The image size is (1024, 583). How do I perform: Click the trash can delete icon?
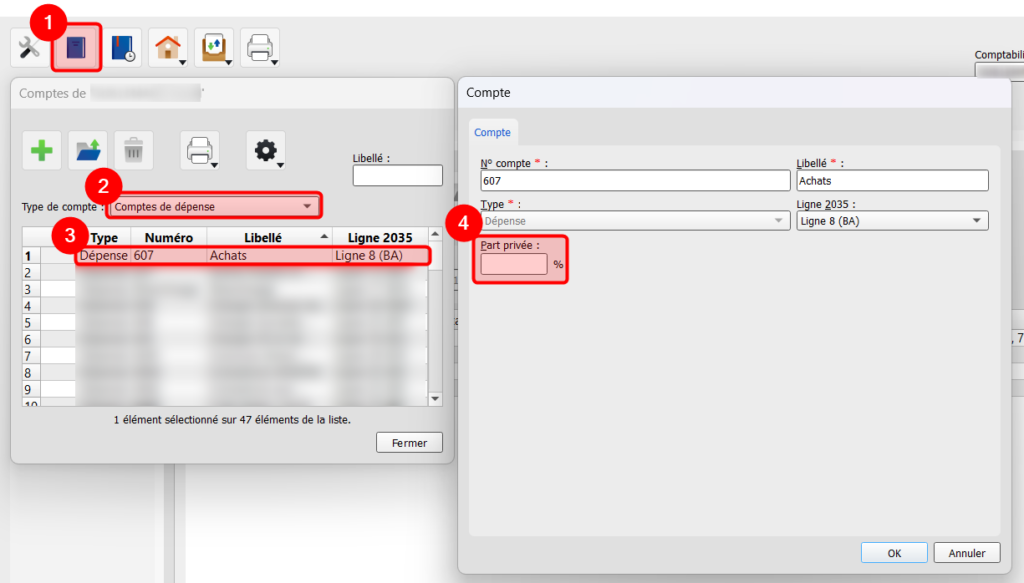[x=133, y=151]
